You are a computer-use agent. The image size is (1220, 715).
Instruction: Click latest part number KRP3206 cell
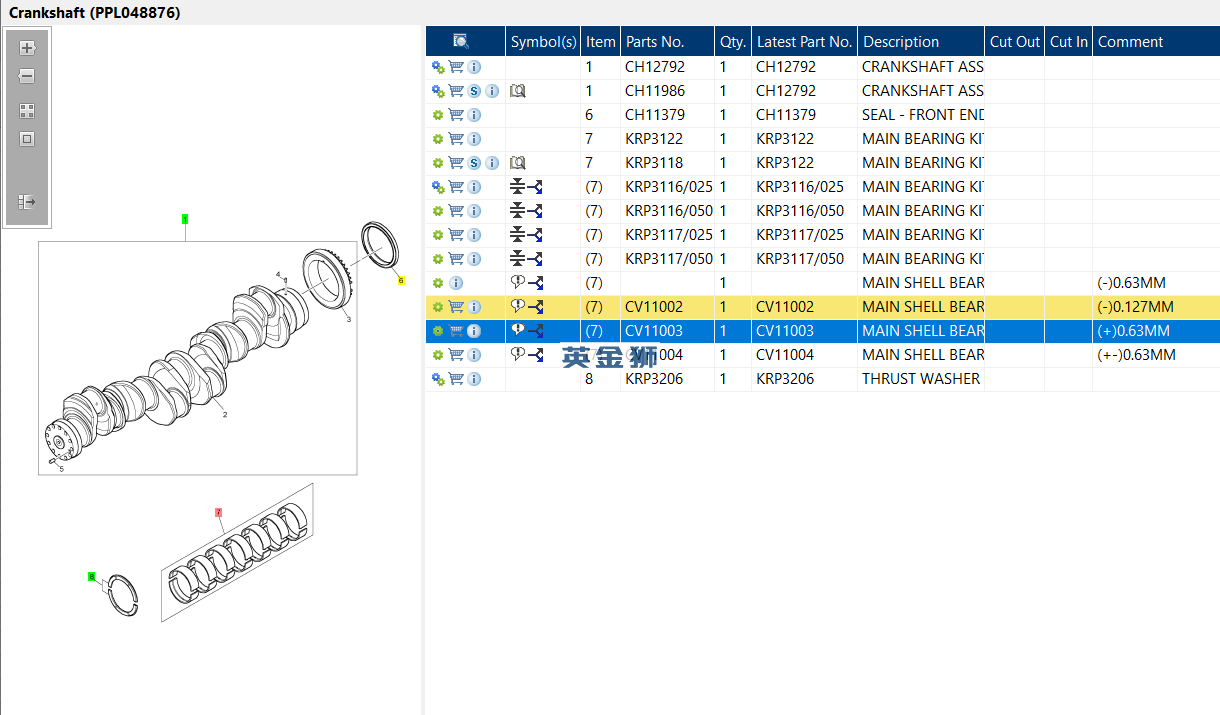(804, 379)
